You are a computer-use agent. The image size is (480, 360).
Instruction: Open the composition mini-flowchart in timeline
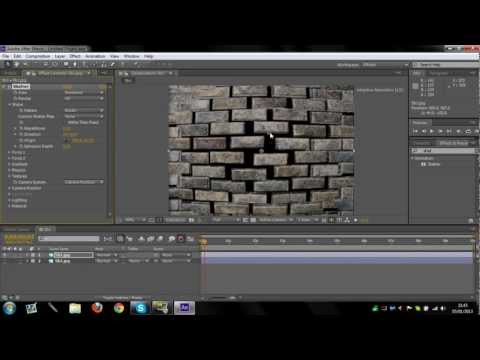[108, 239]
